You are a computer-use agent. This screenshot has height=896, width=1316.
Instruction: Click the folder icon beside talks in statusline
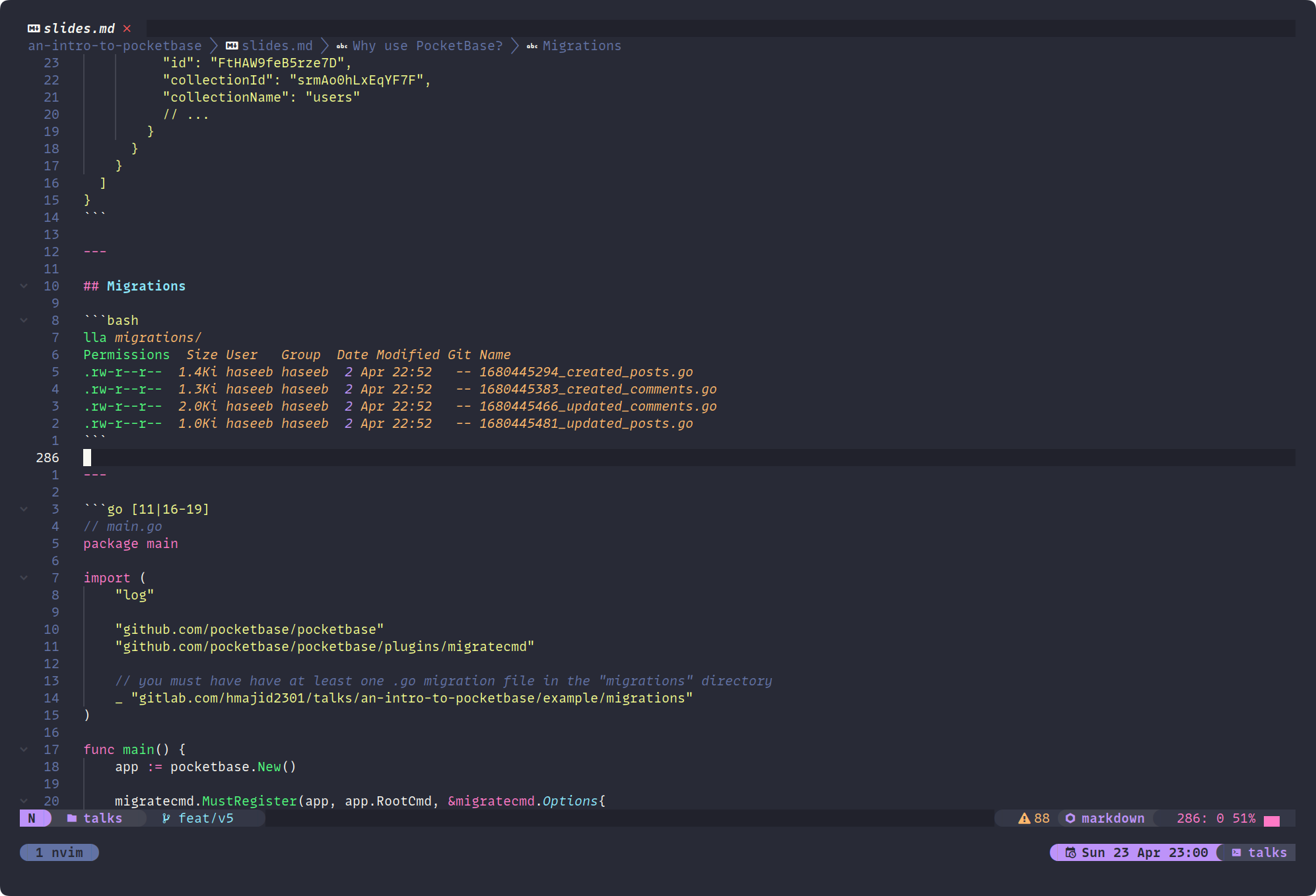(72, 818)
